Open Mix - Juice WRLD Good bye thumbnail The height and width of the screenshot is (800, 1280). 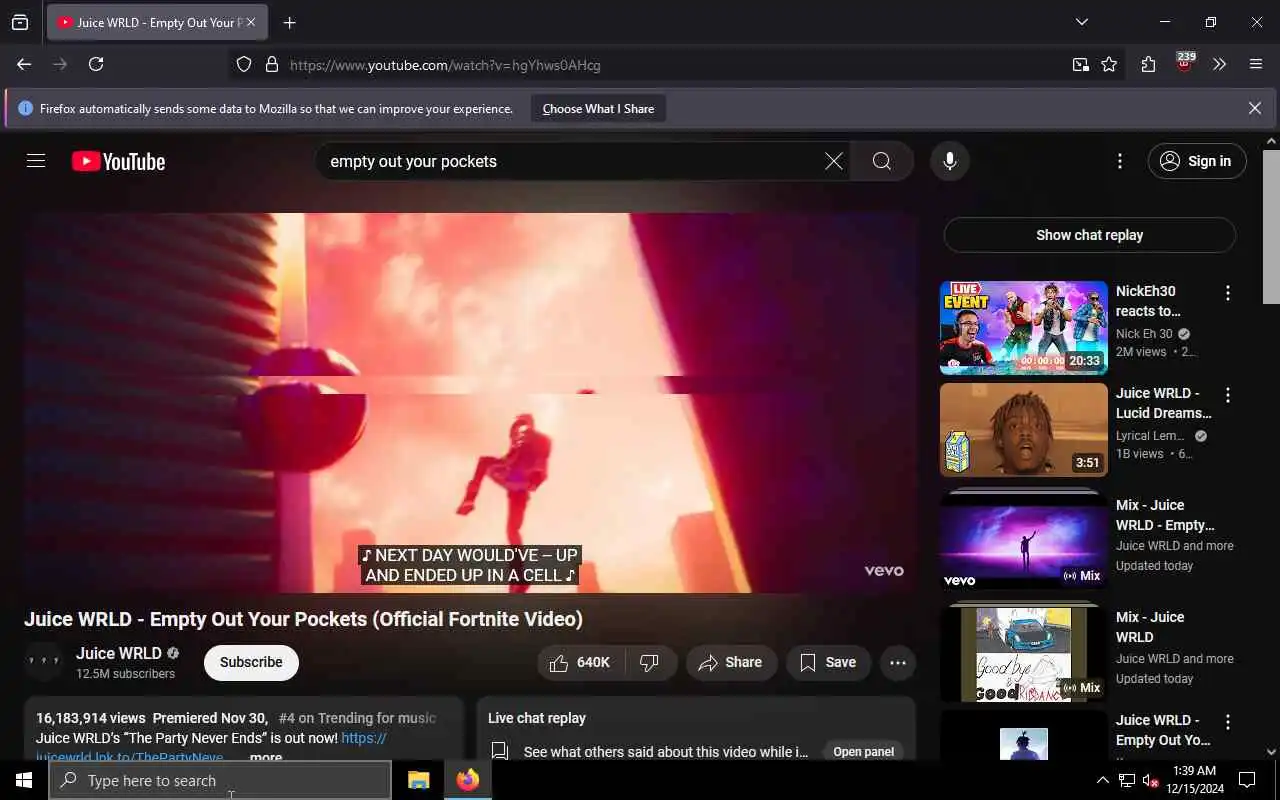pyautogui.click(x=1023, y=654)
